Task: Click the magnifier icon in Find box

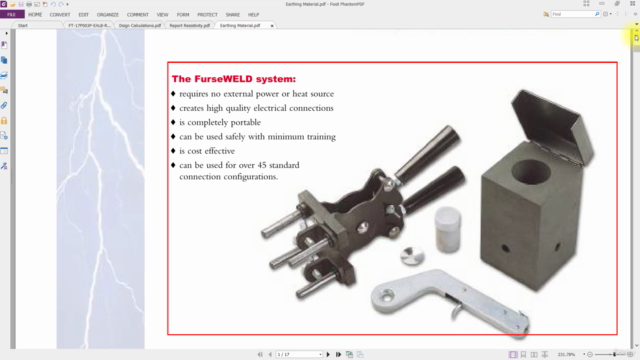Action: coord(597,14)
